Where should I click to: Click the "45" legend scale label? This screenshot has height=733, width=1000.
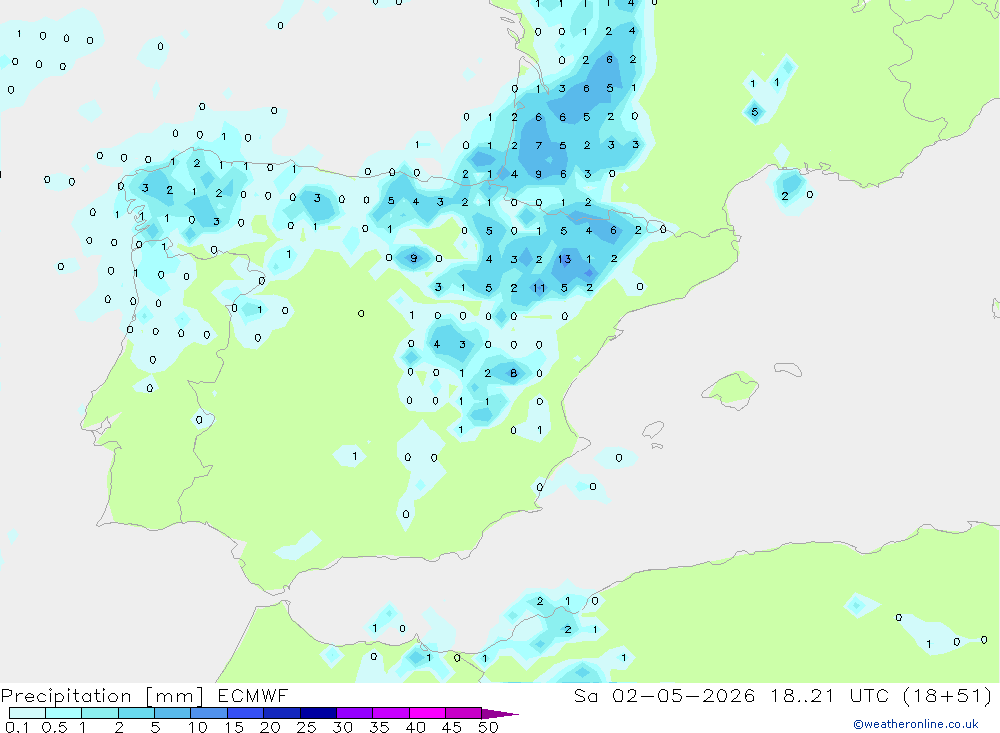pos(452,727)
